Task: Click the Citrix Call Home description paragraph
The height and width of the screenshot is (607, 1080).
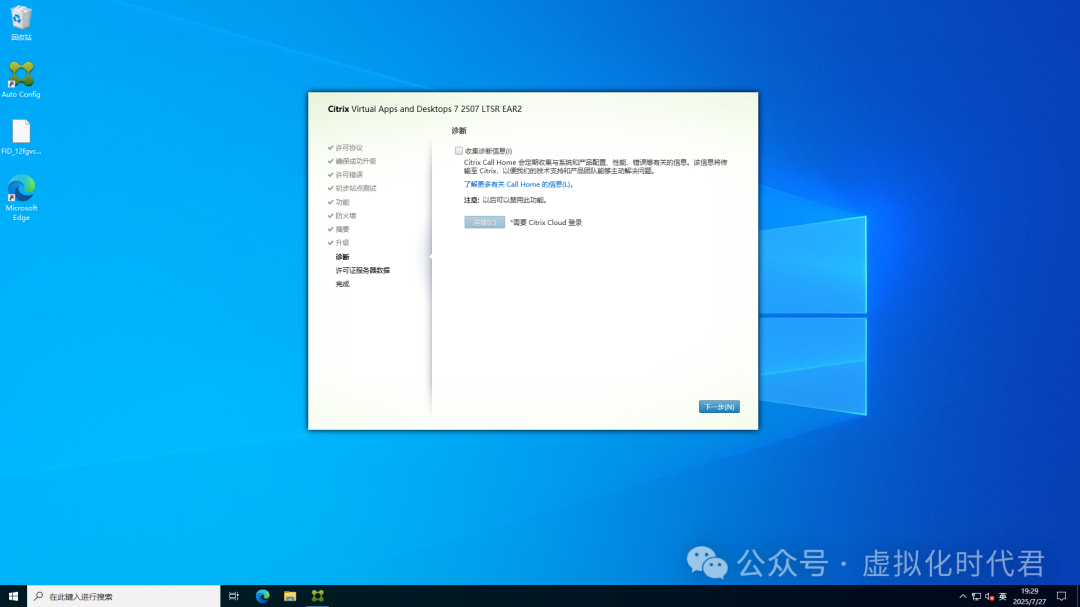Action: 596,167
